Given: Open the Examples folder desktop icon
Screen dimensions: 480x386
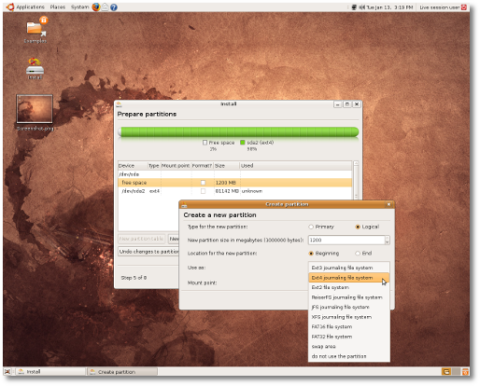Looking at the screenshot, I should coord(36,29).
